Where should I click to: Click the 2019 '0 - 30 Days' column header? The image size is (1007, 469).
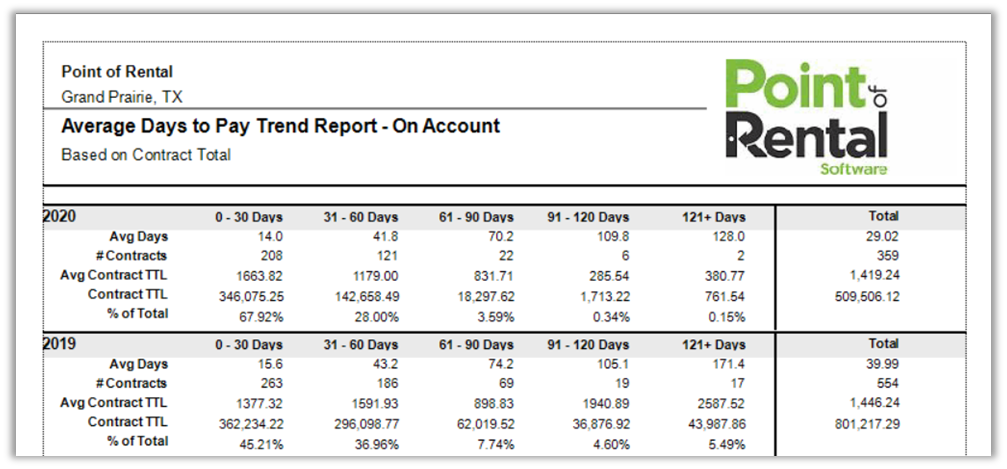click(x=249, y=345)
